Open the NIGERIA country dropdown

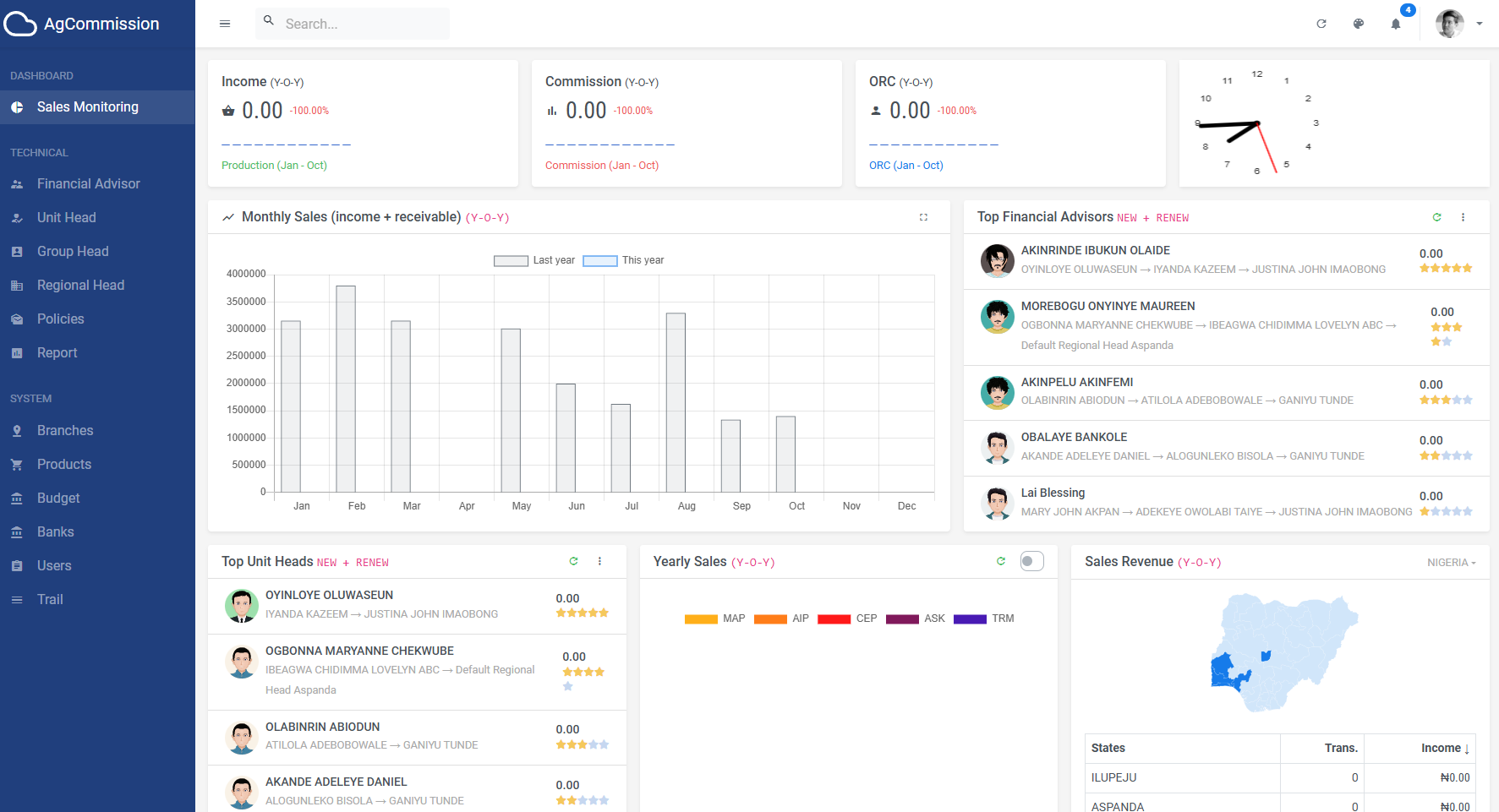(1451, 563)
